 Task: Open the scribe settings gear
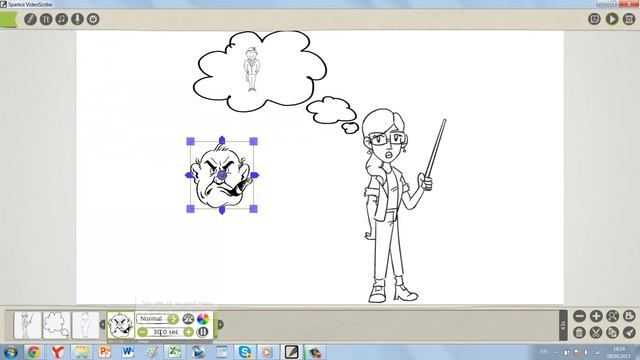pos(93,19)
